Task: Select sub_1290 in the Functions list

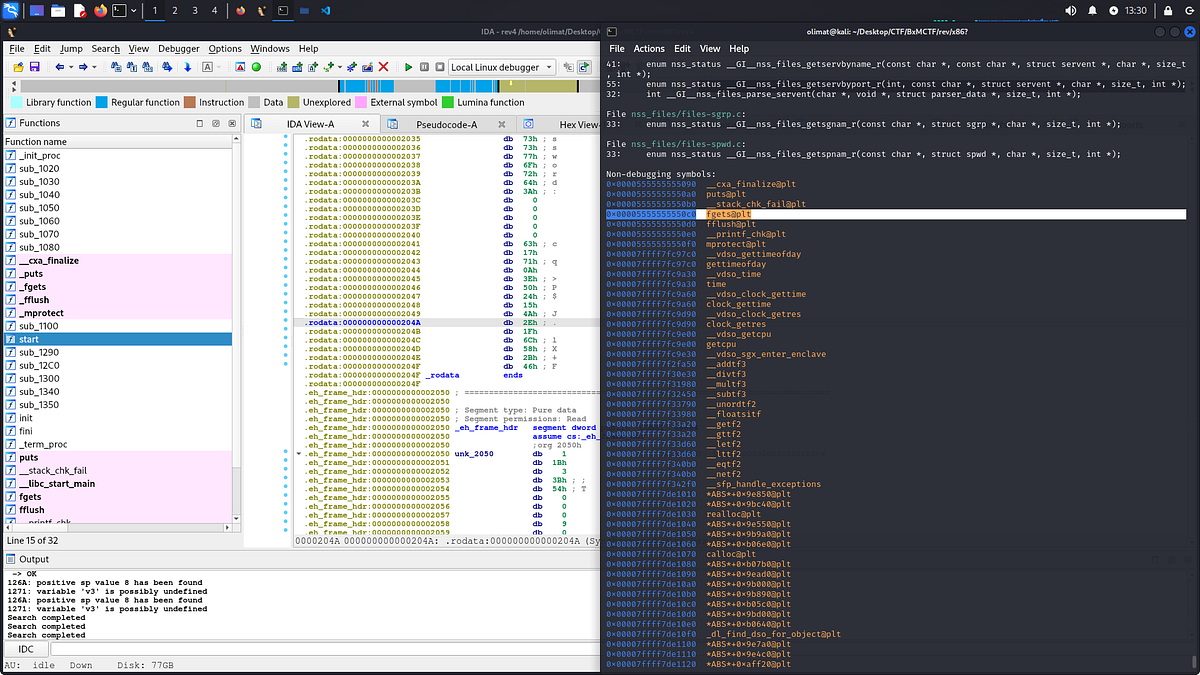Action: click(39, 353)
